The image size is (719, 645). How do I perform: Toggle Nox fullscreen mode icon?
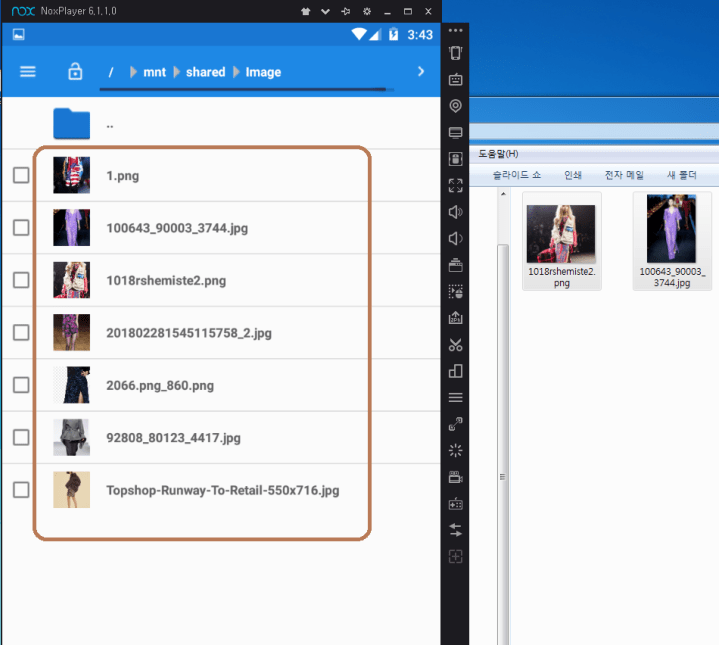pos(456,185)
